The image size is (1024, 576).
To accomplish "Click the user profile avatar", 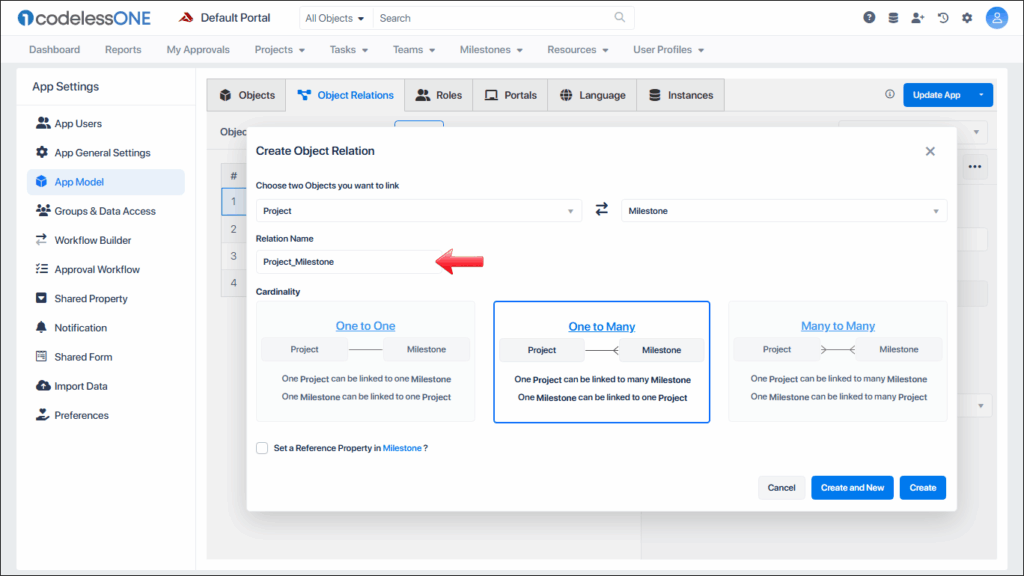I will [x=996, y=18].
